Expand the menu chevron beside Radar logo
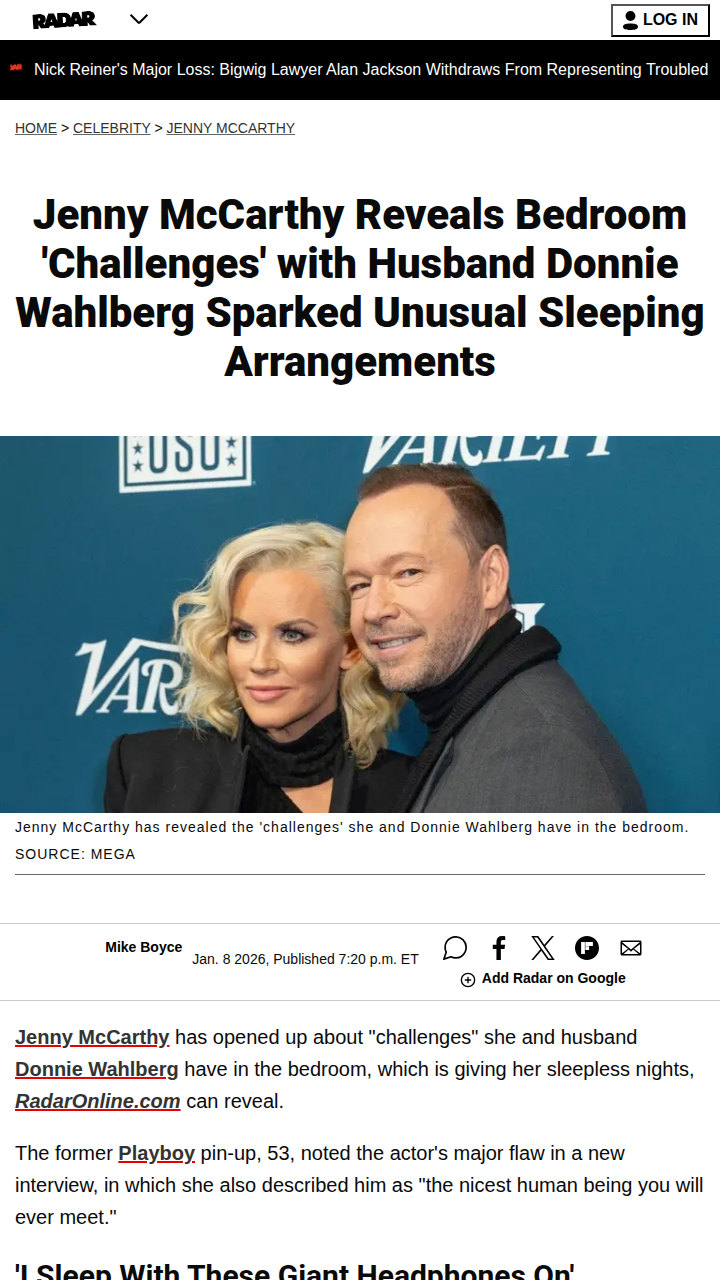 coord(139,19)
